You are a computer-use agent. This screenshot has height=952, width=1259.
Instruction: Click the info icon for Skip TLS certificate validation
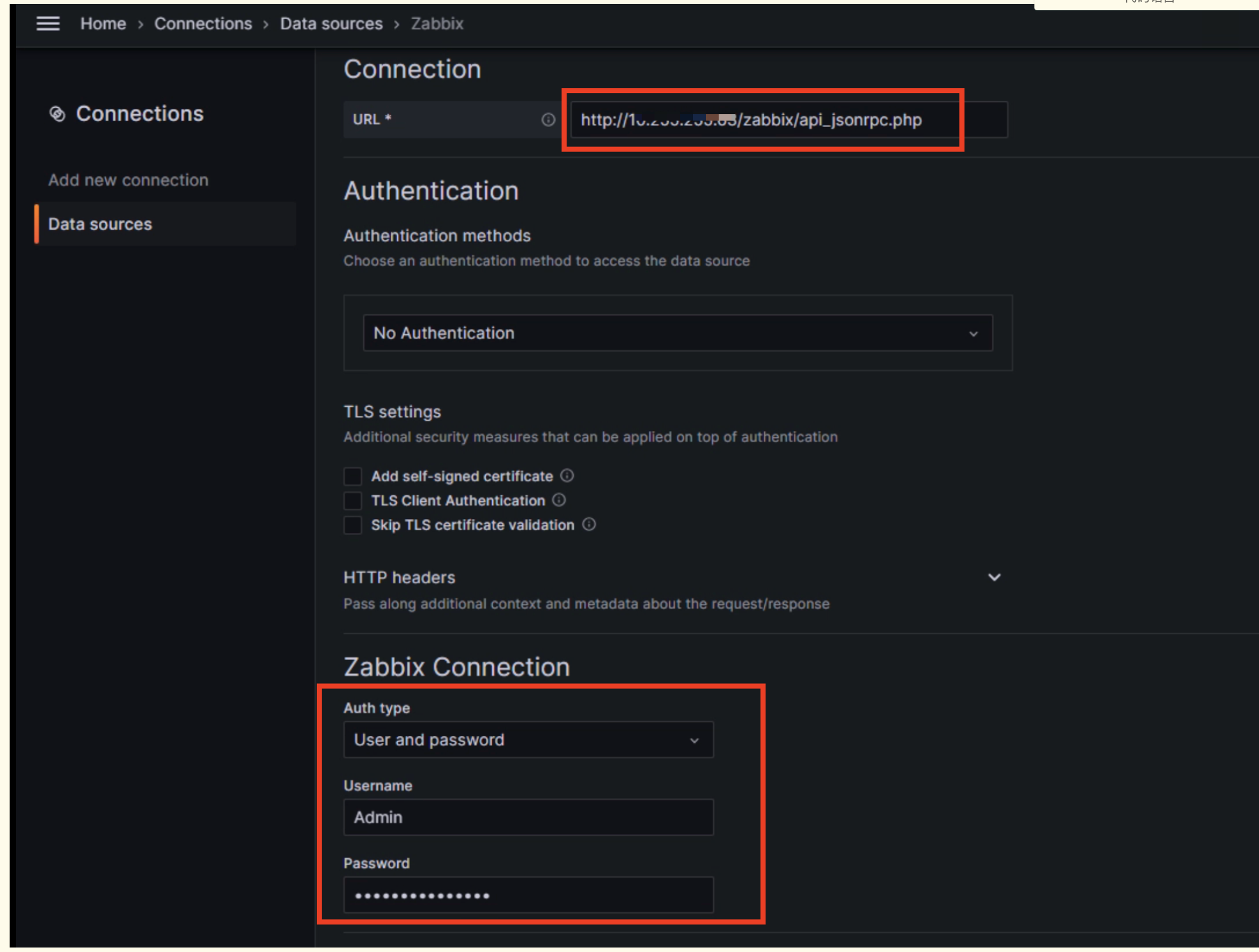[589, 525]
